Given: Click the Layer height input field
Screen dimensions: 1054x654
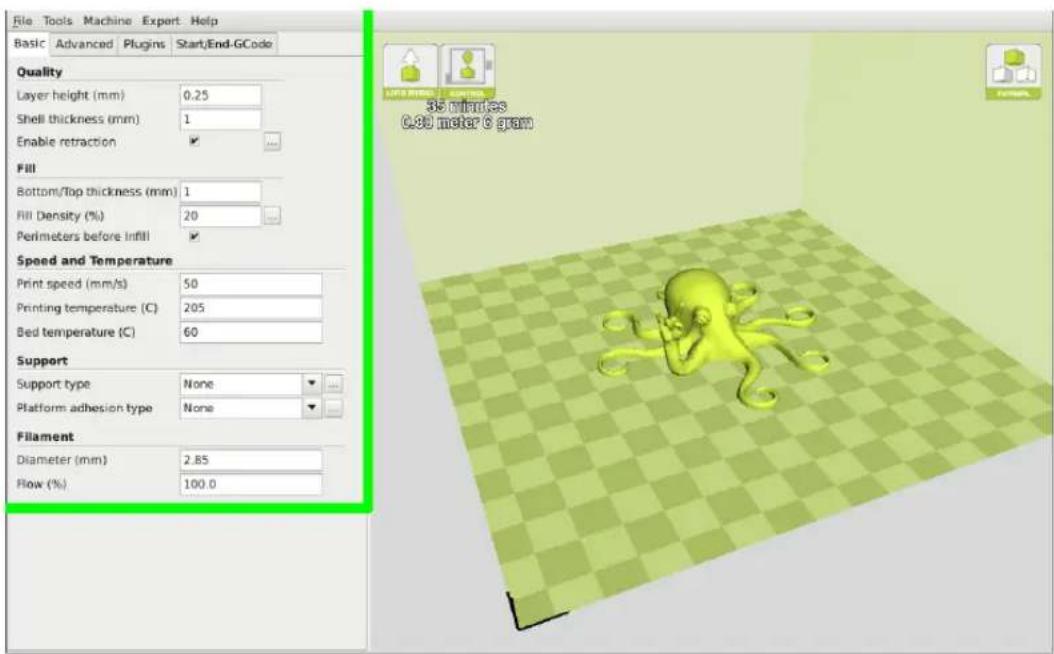Looking at the screenshot, I should click(x=220, y=95).
